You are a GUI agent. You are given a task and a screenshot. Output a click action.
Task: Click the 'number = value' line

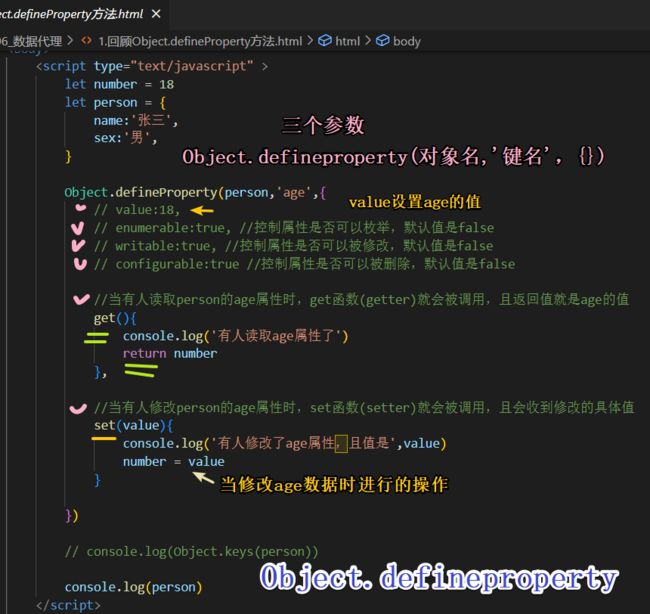[174, 461]
